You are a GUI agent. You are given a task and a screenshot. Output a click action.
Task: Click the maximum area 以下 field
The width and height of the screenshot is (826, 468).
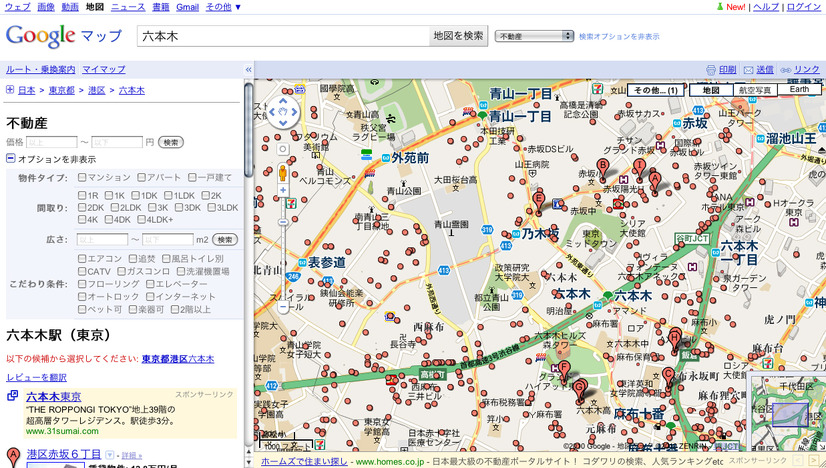pyautogui.click(x=168, y=240)
